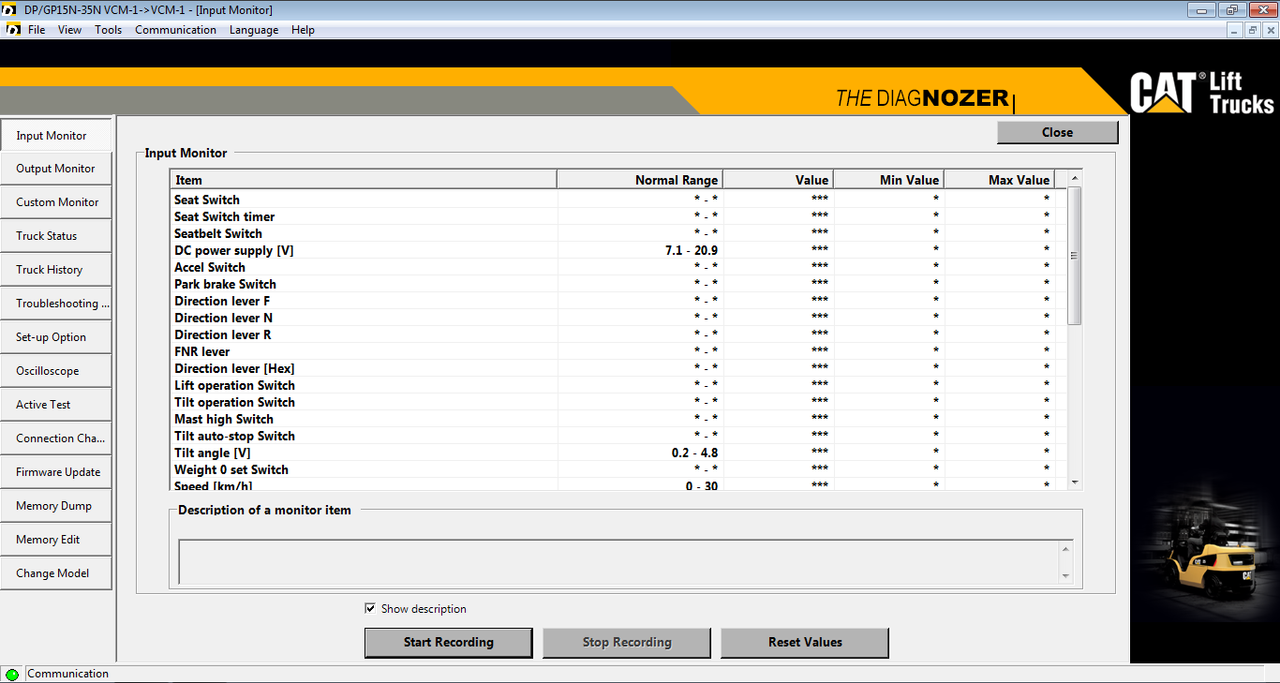Open the Input Monitor tab
Screen dimensions: 1280x683
(56, 135)
